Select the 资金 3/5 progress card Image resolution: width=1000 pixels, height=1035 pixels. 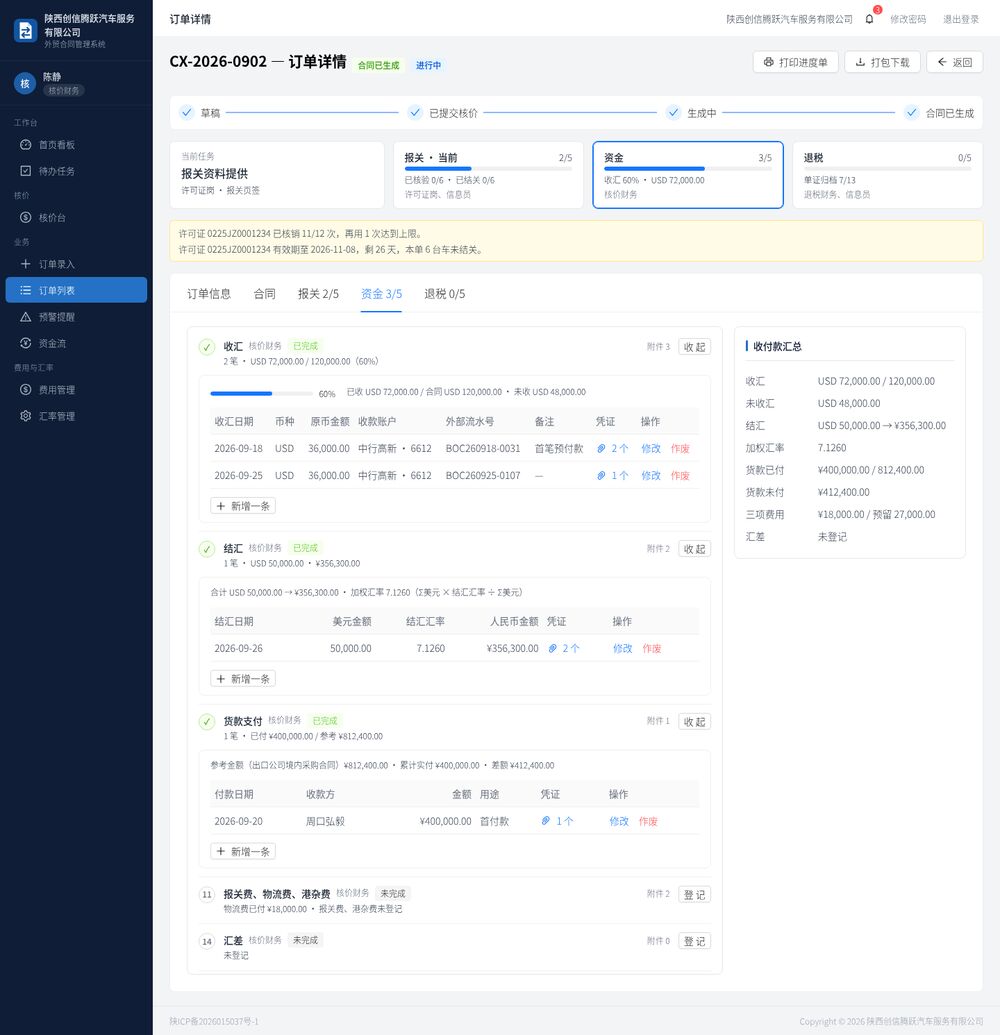(x=688, y=175)
